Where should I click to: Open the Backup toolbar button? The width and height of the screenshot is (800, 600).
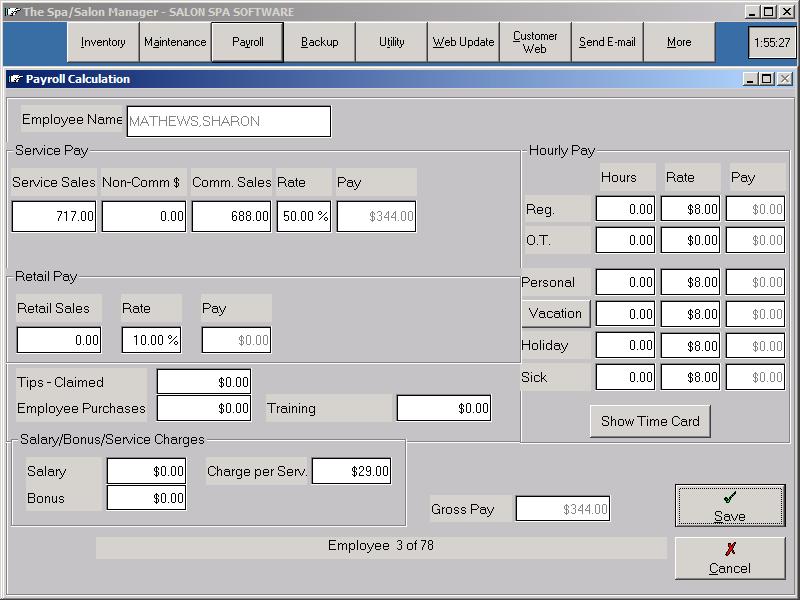click(319, 42)
